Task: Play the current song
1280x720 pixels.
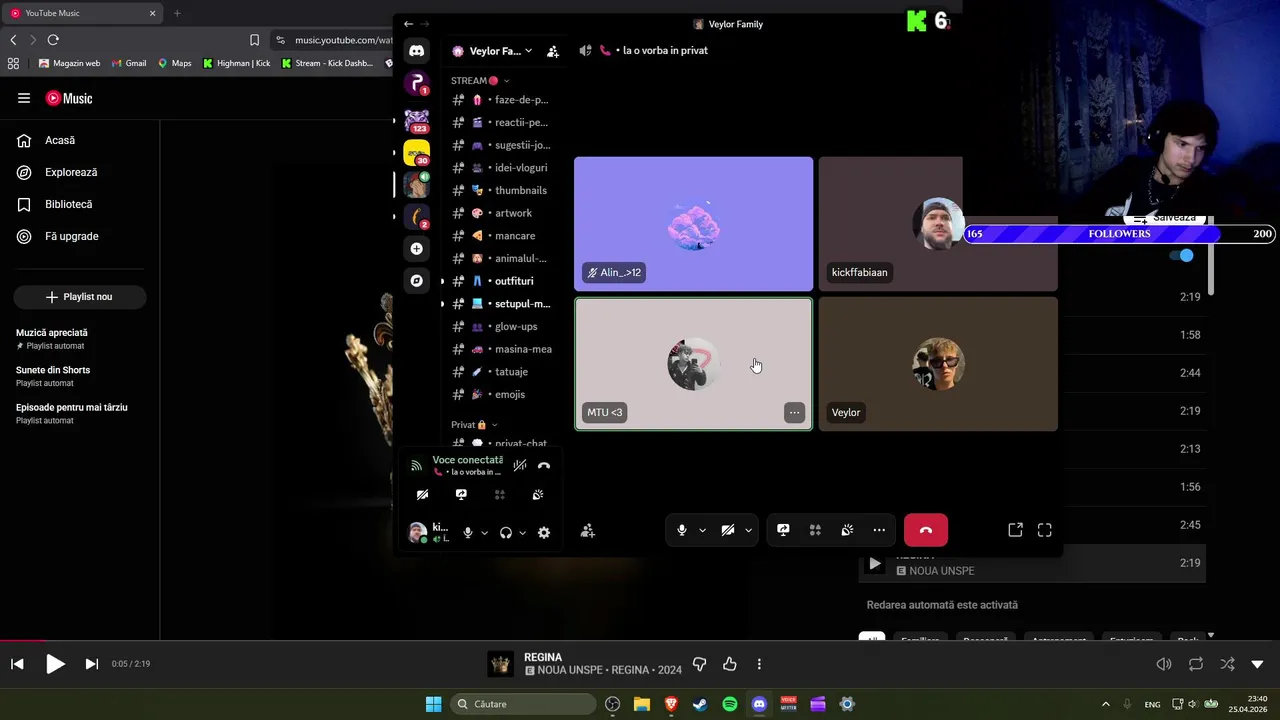Action: 55,664
